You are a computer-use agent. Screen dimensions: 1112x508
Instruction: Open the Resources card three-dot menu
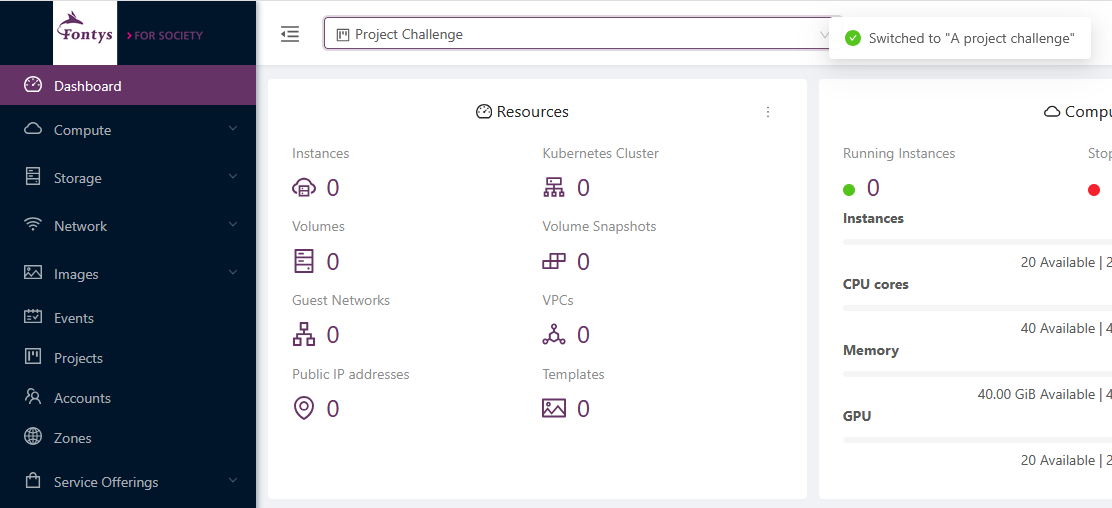tap(768, 112)
